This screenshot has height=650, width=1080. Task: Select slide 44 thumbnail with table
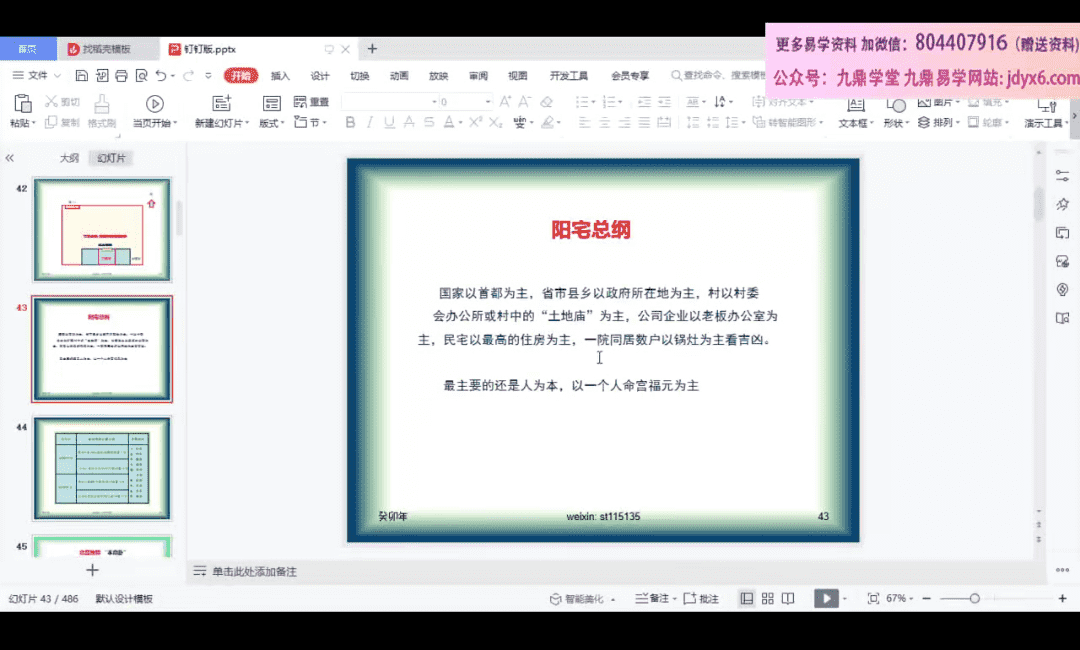(x=102, y=468)
